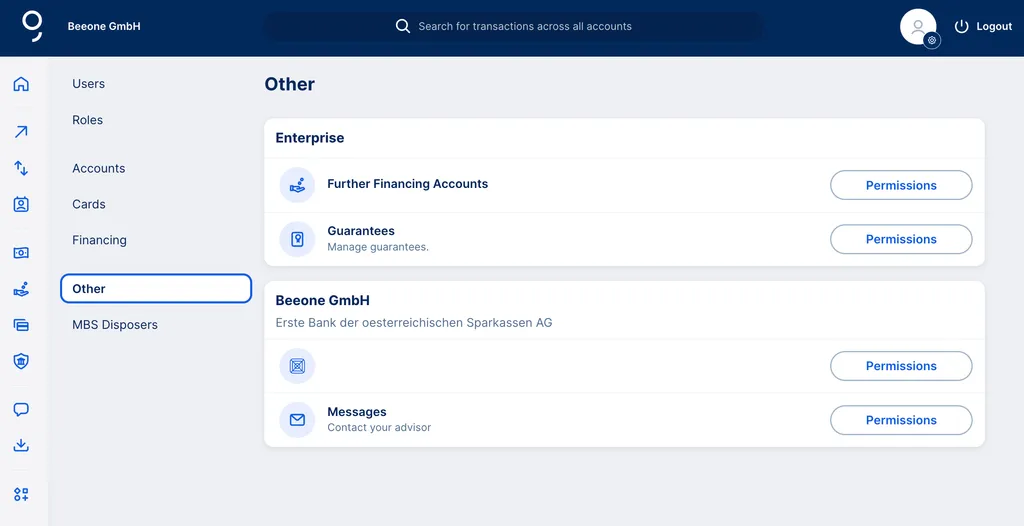Screen dimensions: 1024x526
Task: Open the chat bubble messages sidebar icon
Action: (21, 410)
